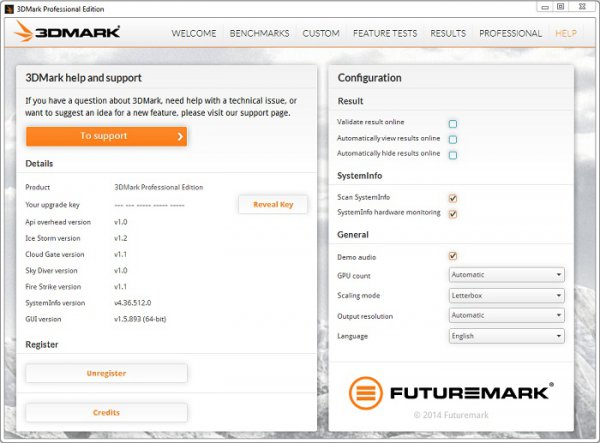The height and width of the screenshot is (443, 600).
Task: Open the Credits button
Action: (106, 412)
